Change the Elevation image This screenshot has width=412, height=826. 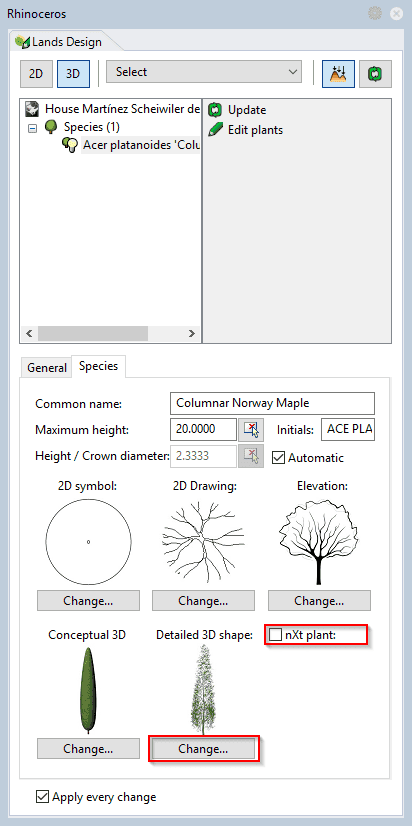319,601
